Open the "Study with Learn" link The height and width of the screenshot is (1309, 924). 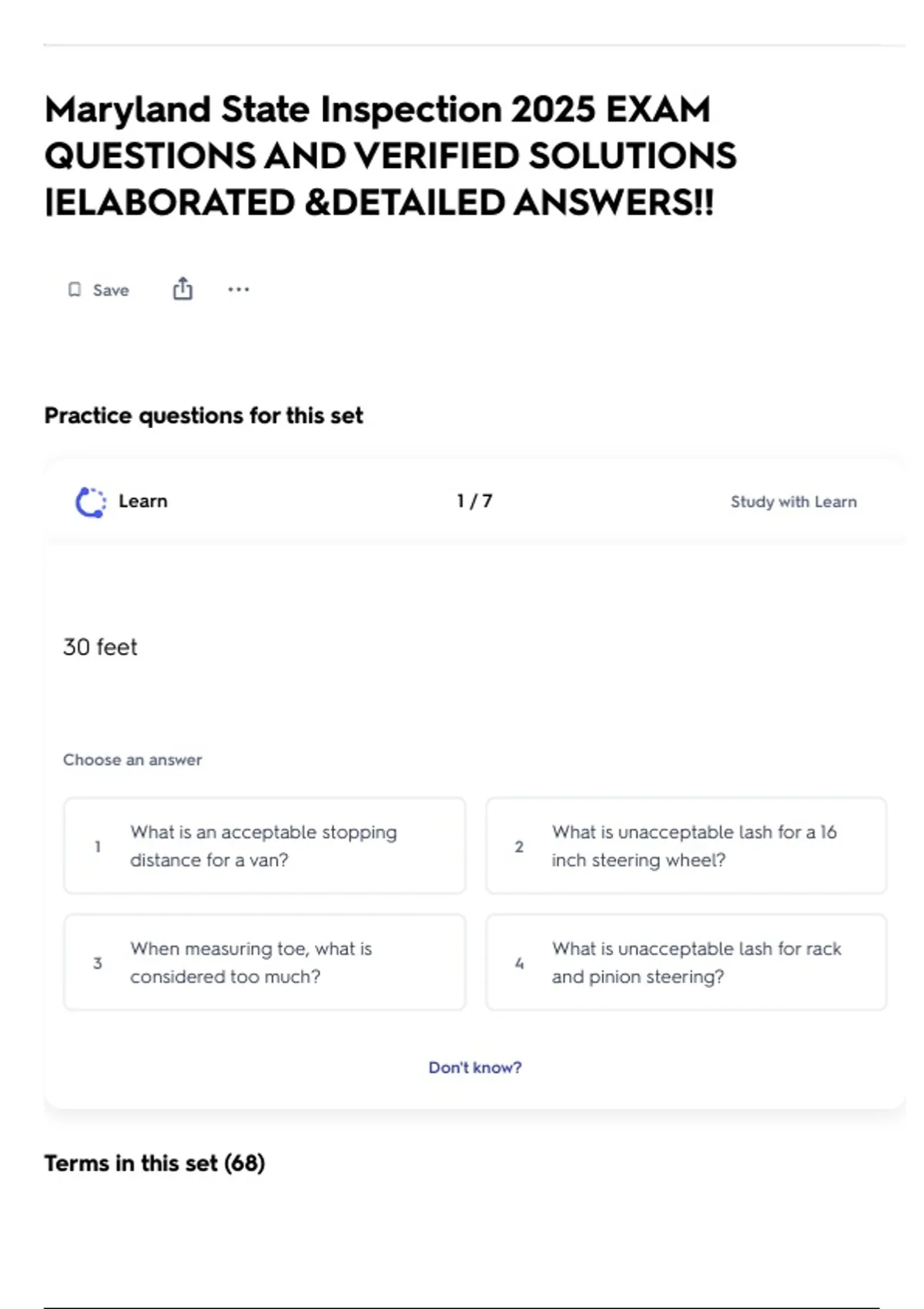pyautogui.click(x=793, y=502)
